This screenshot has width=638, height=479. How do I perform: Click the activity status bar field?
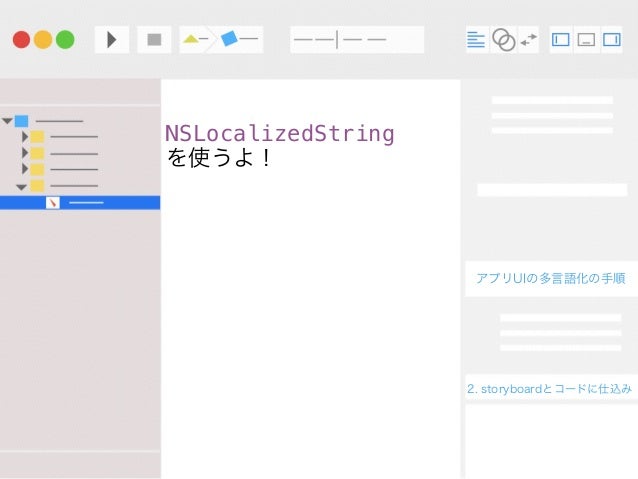(357, 39)
